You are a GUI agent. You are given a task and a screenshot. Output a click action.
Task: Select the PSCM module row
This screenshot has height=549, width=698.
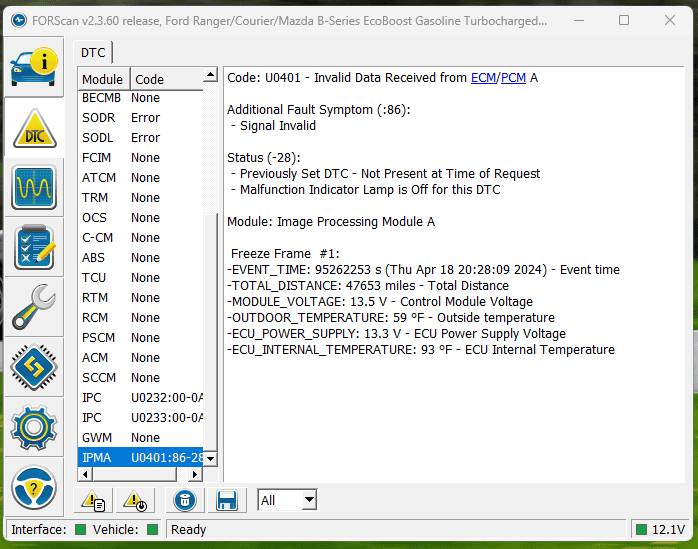(140, 338)
